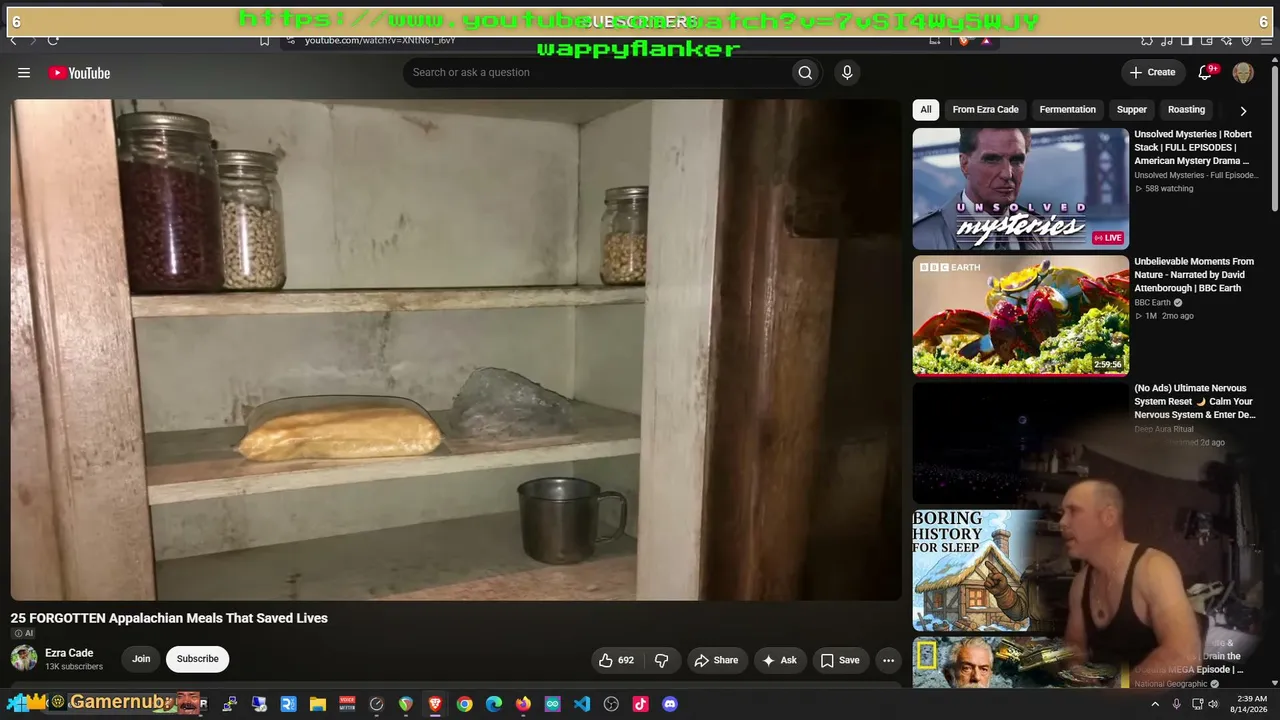
Task: Share this video
Action: click(x=716, y=660)
